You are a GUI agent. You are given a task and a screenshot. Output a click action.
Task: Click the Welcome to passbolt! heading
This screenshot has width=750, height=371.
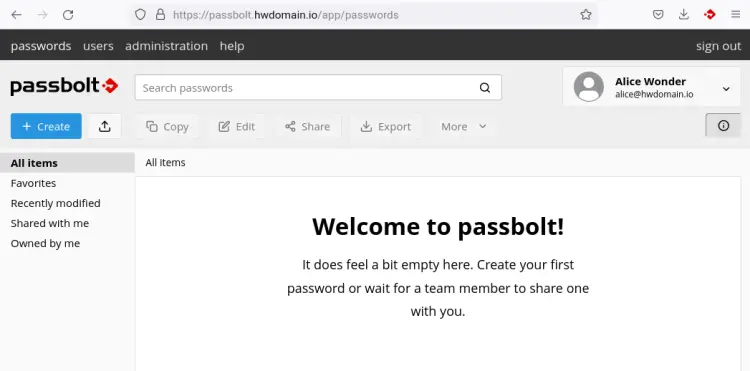pyautogui.click(x=438, y=227)
